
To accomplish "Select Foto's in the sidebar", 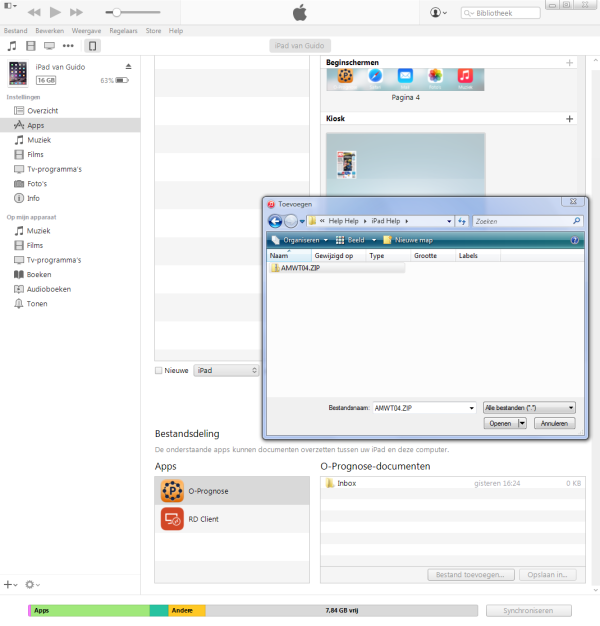I will 70,184.
